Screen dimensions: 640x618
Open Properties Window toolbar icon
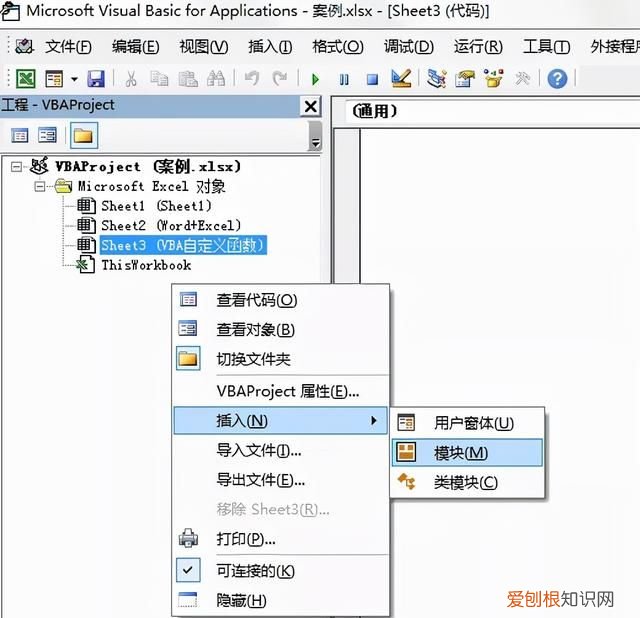[465, 78]
